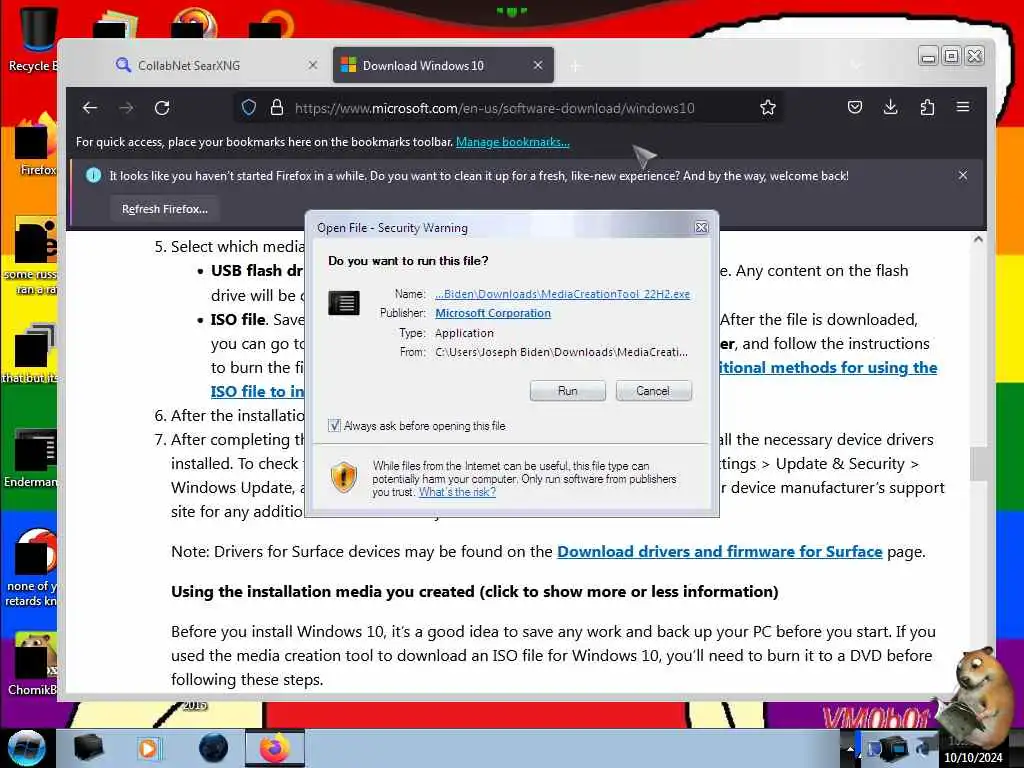Go back using Firefox back arrow
1024x768 pixels.
tap(90, 108)
